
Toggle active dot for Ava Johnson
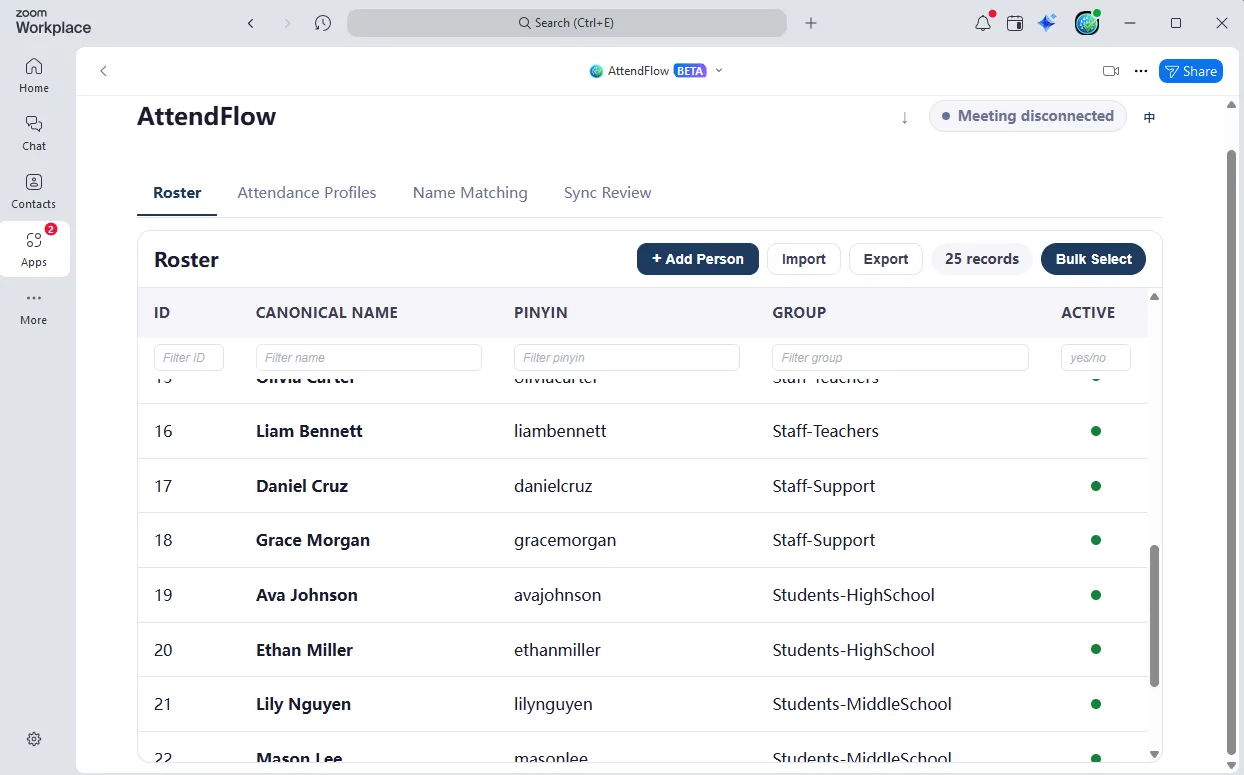(x=1096, y=595)
